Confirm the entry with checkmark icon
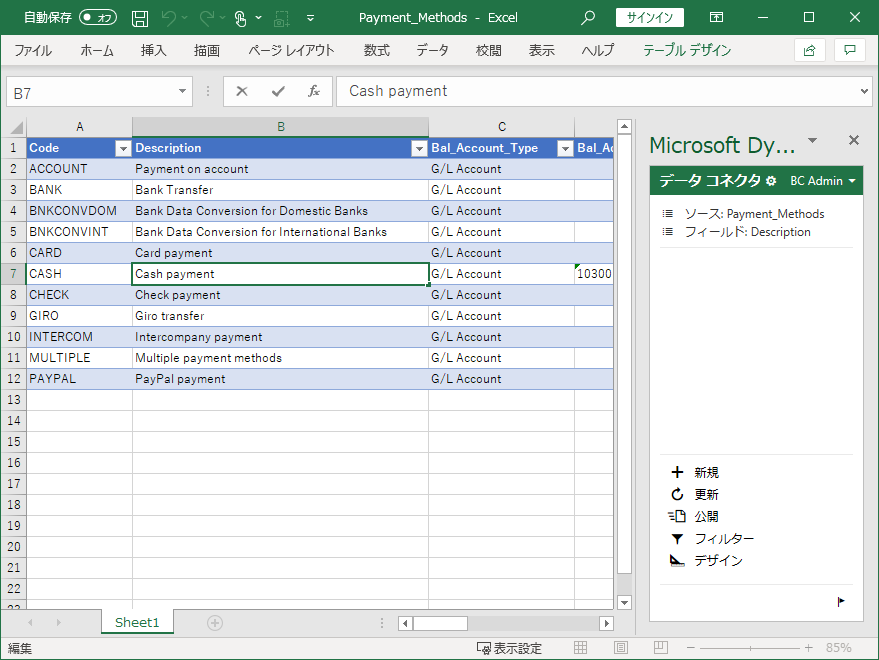The width and height of the screenshot is (879, 660). click(278, 91)
